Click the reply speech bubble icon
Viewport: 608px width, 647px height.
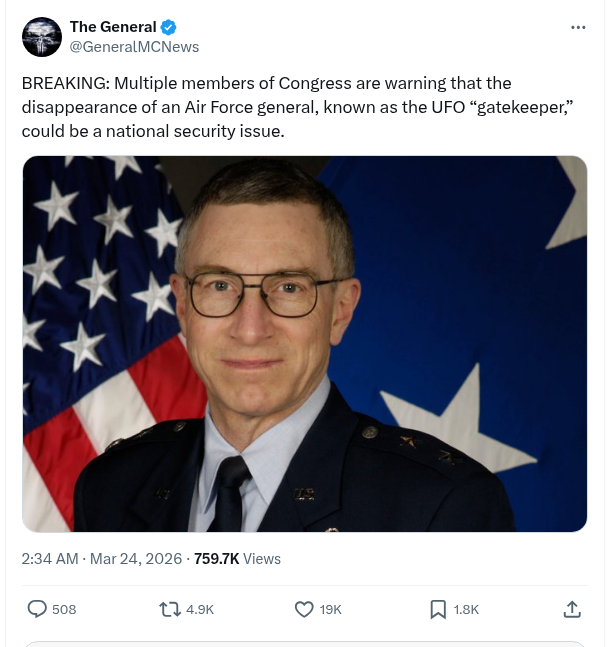(37, 609)
